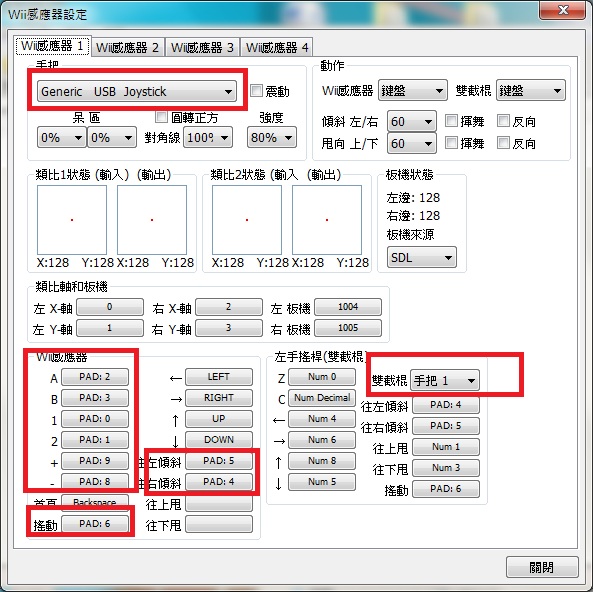Click nunchuk stick down Num 5 button
Screen dimensions: 593x592
tap(322, 482)
